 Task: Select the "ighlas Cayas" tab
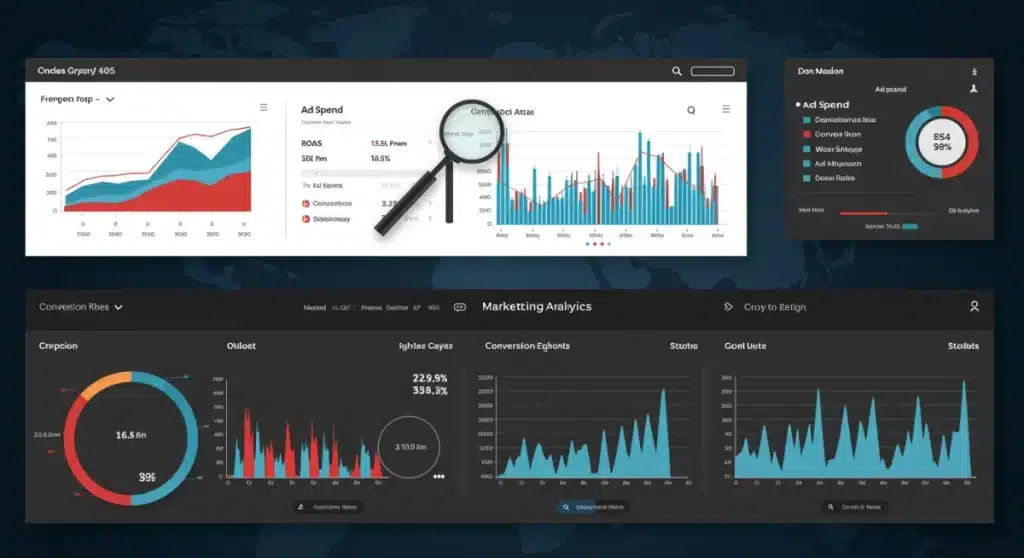pos(425,346)
